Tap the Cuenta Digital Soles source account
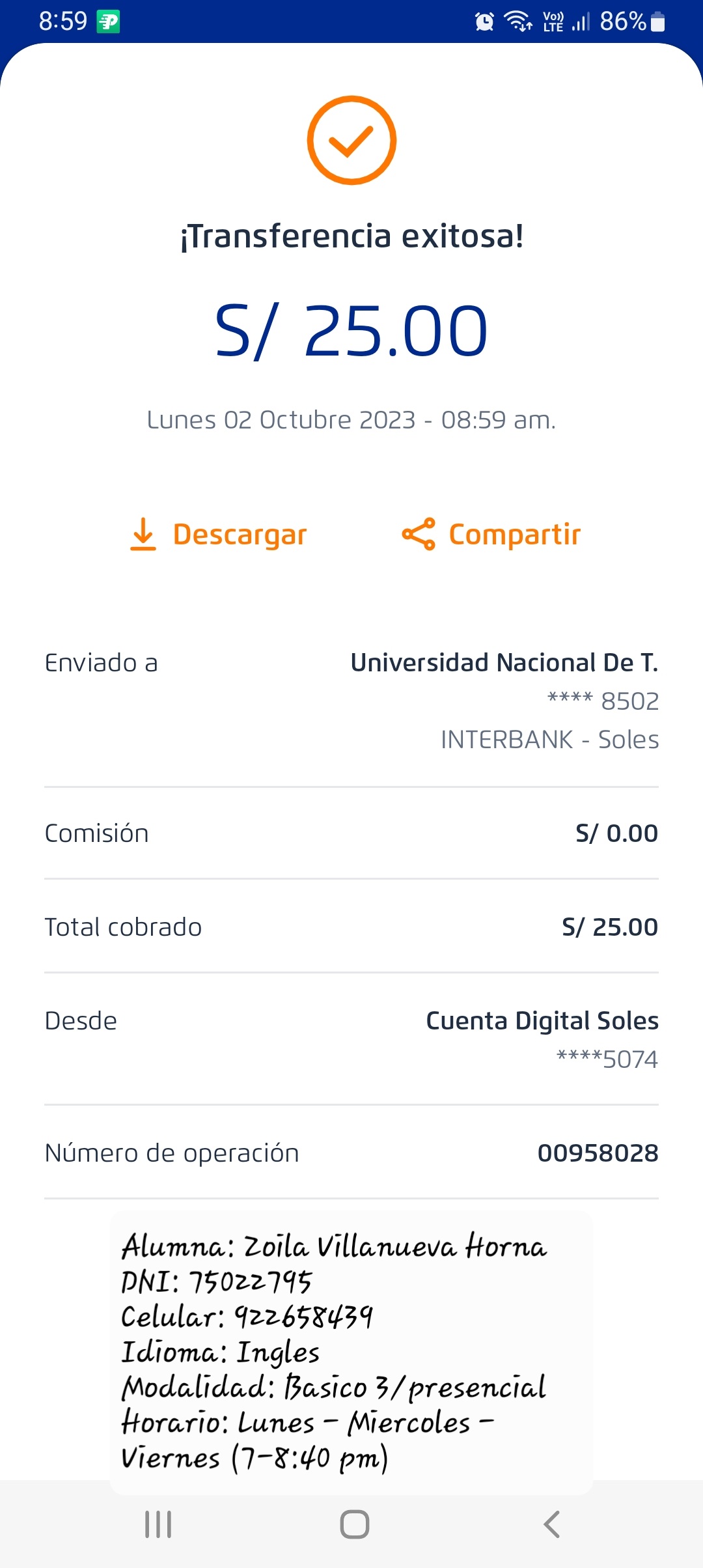Screen dimensions: 703x1568 coord(542,1021)
